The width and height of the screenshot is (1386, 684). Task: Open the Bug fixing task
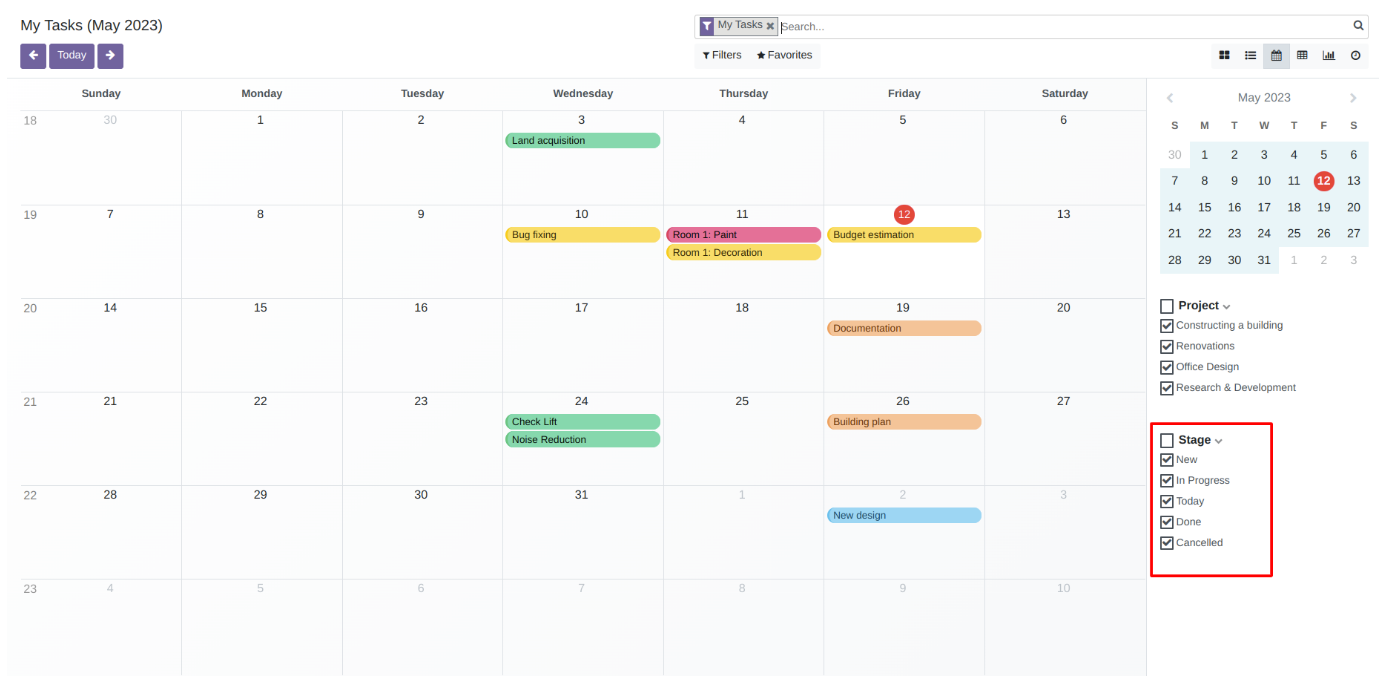(x=583, y=235)
